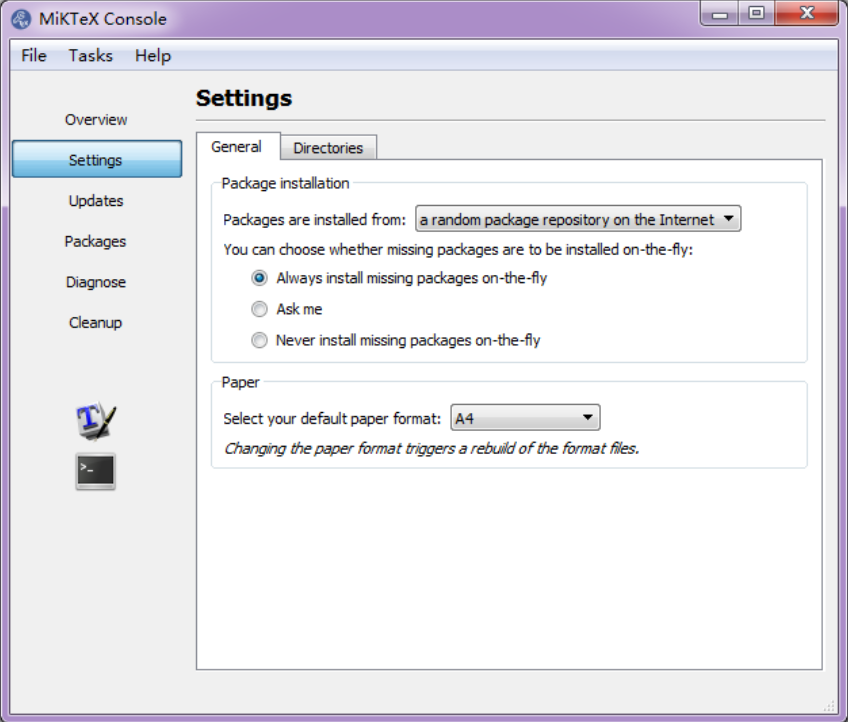
Task: Open the Cleanup page
Action: pos(95,322)
